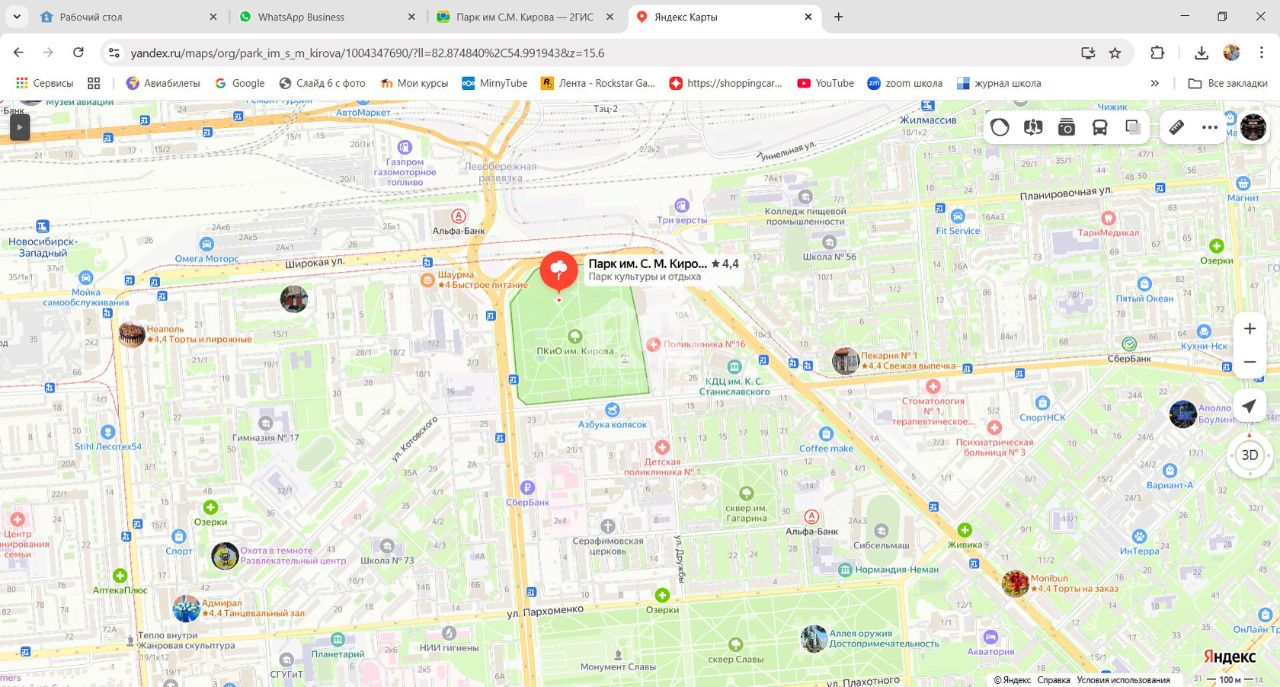Open the Справка help link
The width and height of the screenshot is (1280, 687).
1053,680
